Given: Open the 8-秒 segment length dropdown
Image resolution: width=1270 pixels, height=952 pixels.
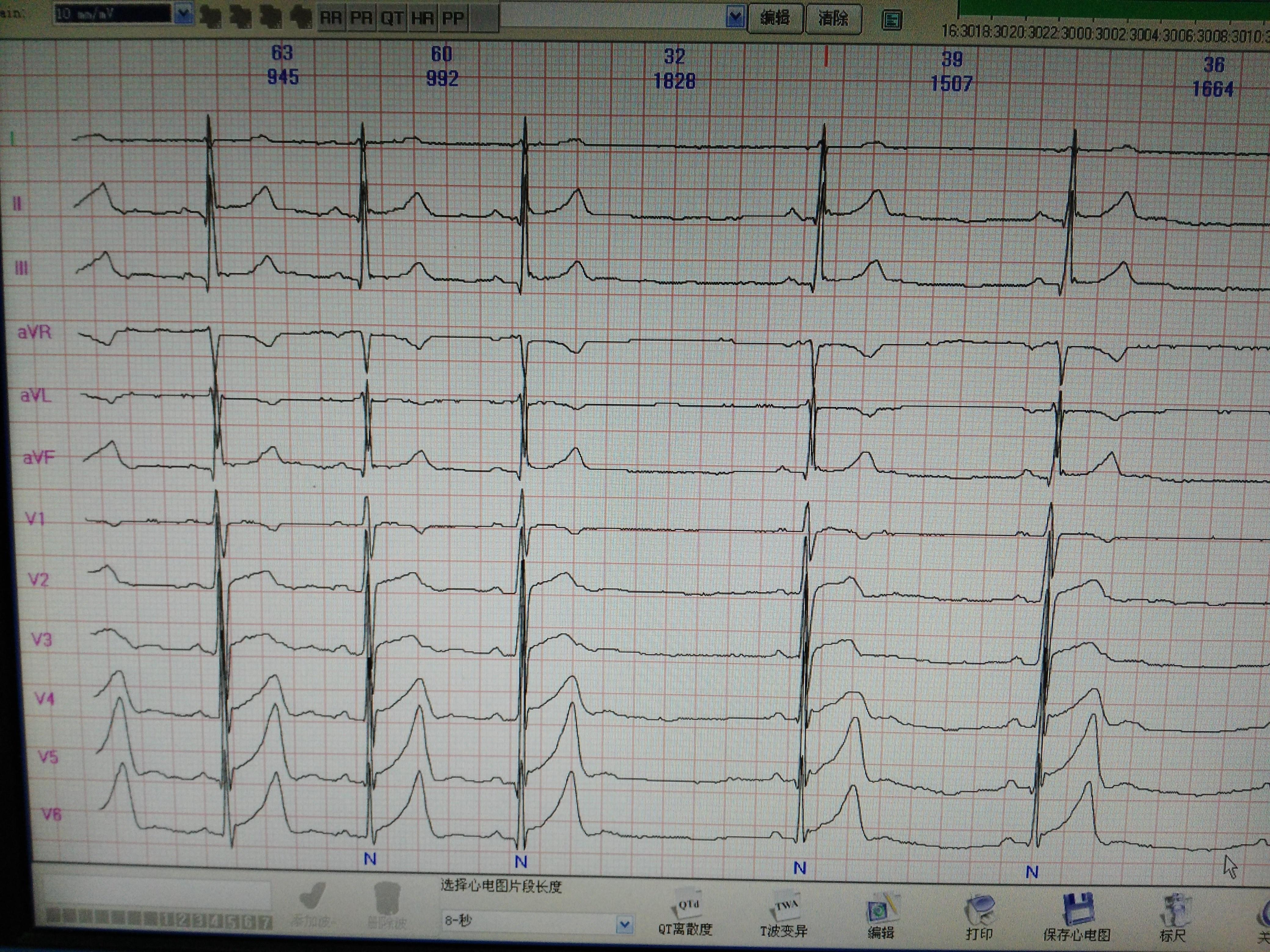Looking at the screenshot, I should pos(625,925).
